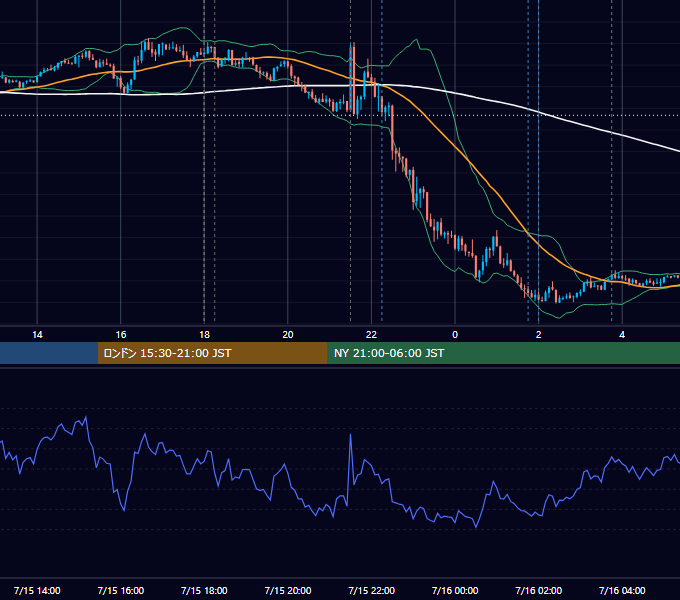Screen dimensions: 680x600
Task: Click the indicator line's spike peak near 21:30
Action: click(x=350, y=434)
